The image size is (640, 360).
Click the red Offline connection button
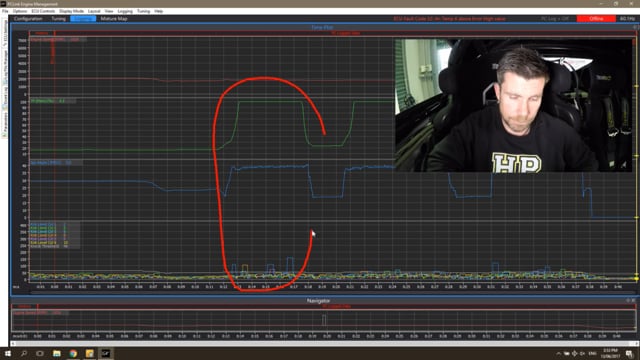(596, 19)
